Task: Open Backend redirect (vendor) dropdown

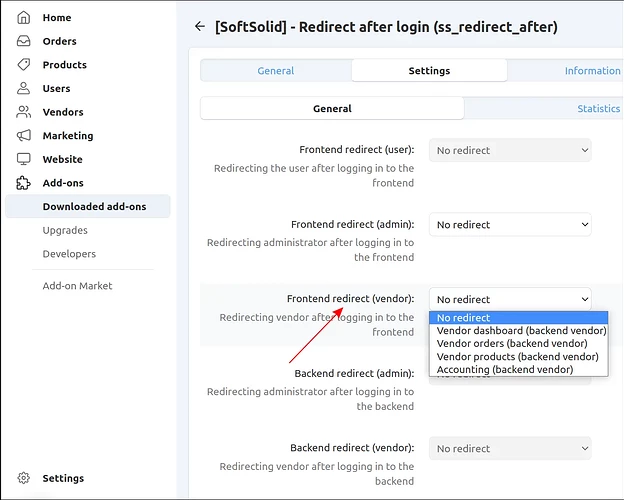Action: pyautogui.click(x=510, y=448)
